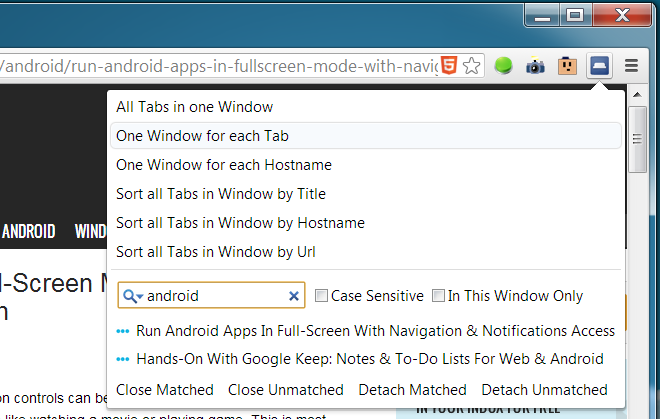This screenshot has height=419, width=660.
Task: Open the Chrome hamburger menu
Action: coord(631,66)
